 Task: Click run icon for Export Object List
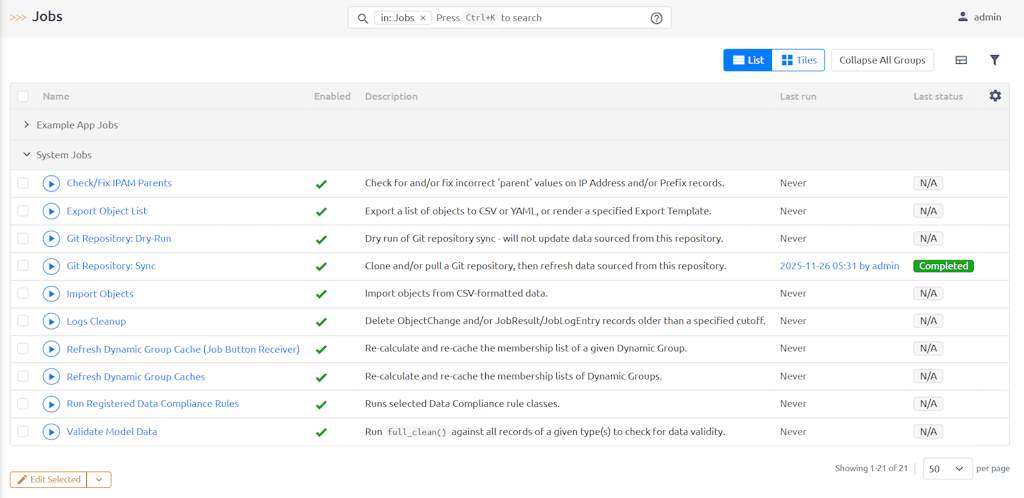pos(51,211)
